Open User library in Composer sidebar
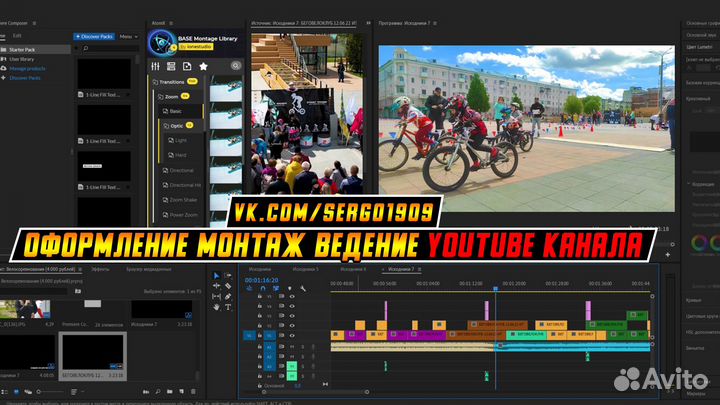Viewport: 720px width, 405px height. point(21,59)
